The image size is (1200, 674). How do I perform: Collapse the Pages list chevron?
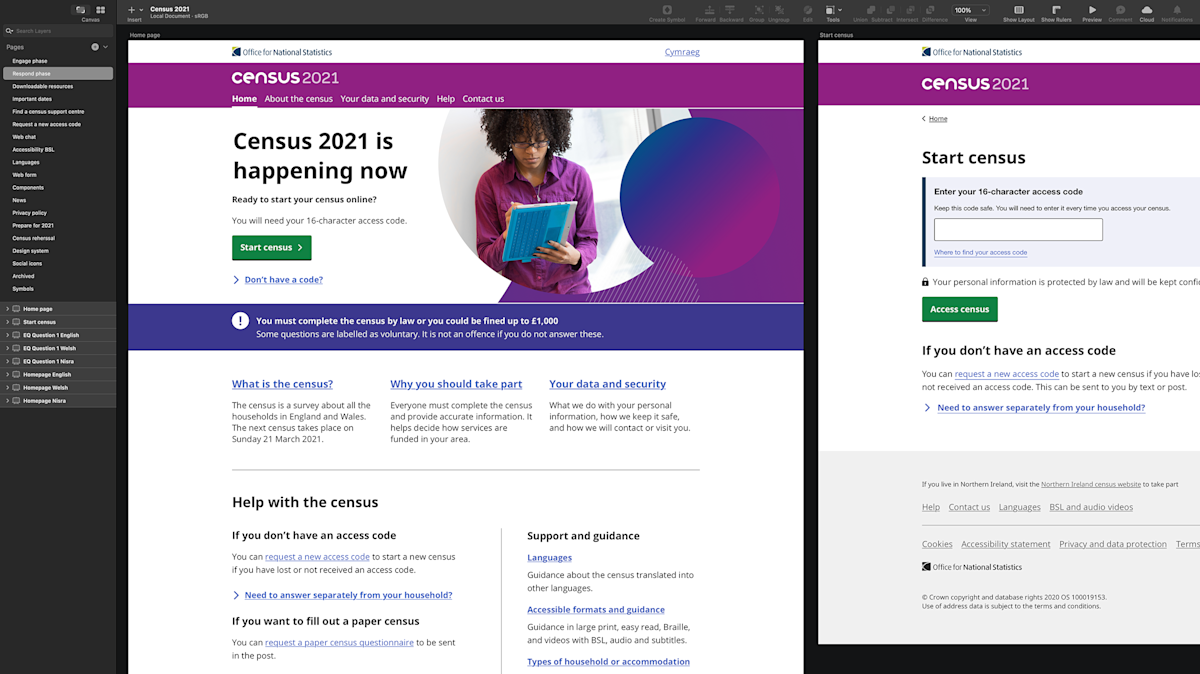(106, 47)
